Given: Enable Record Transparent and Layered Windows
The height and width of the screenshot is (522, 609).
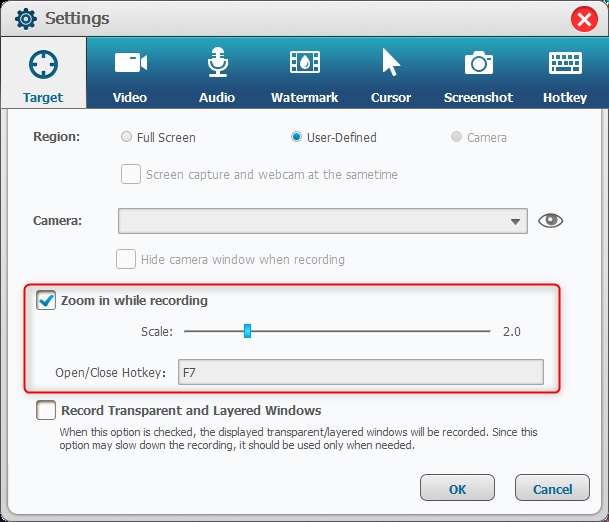Looking at the screenshot, I should pos(46,410).
